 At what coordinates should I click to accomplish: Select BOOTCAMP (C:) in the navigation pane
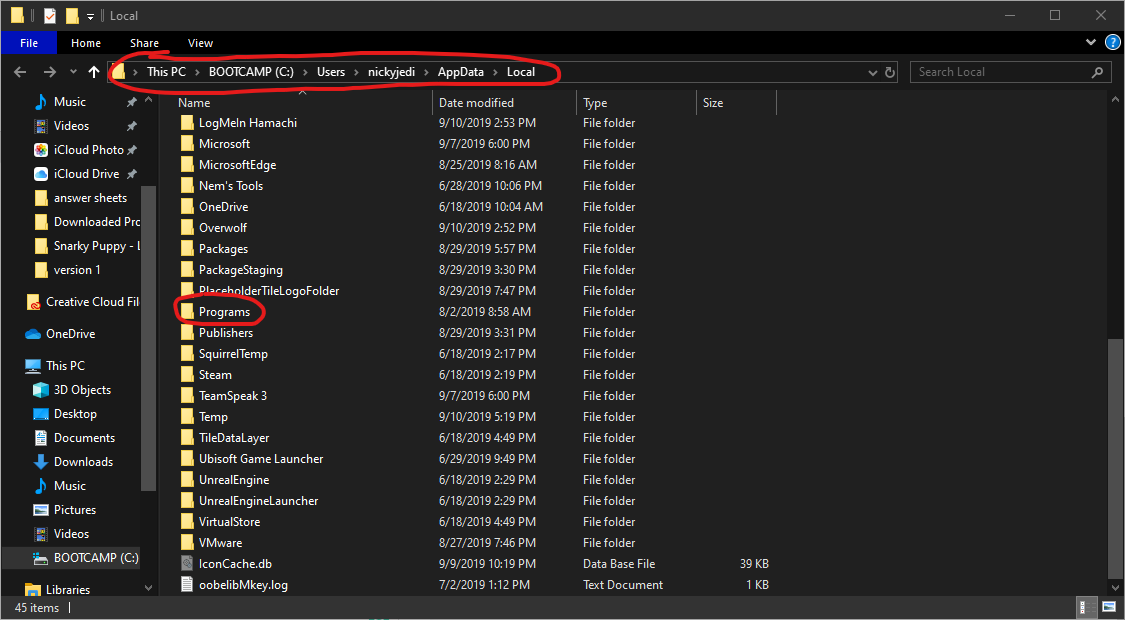point(95,558)
